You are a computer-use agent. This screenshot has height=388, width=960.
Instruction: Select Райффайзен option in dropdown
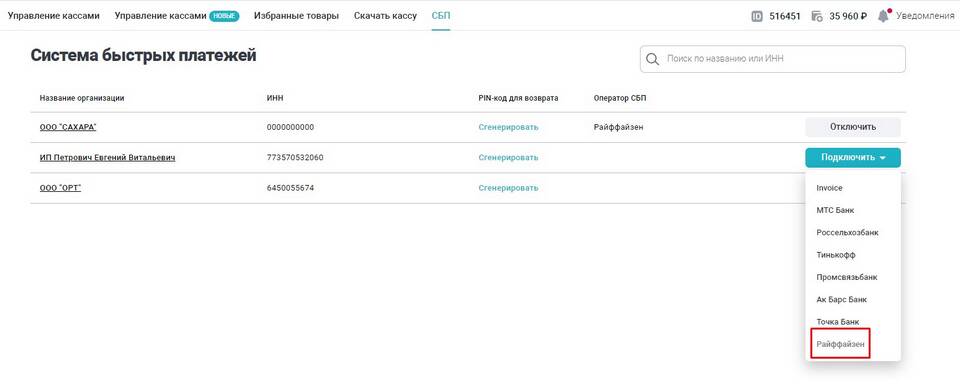tap(841, 345)
